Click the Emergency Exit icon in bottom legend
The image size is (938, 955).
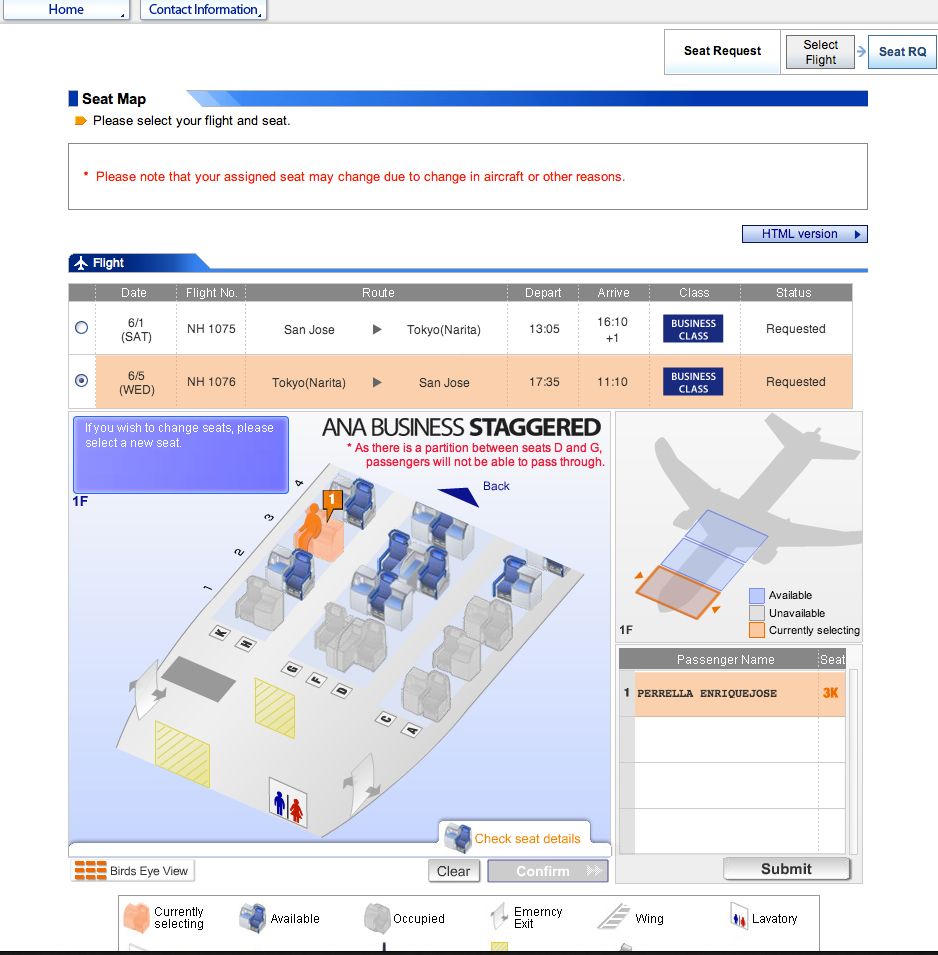[499, 917]
